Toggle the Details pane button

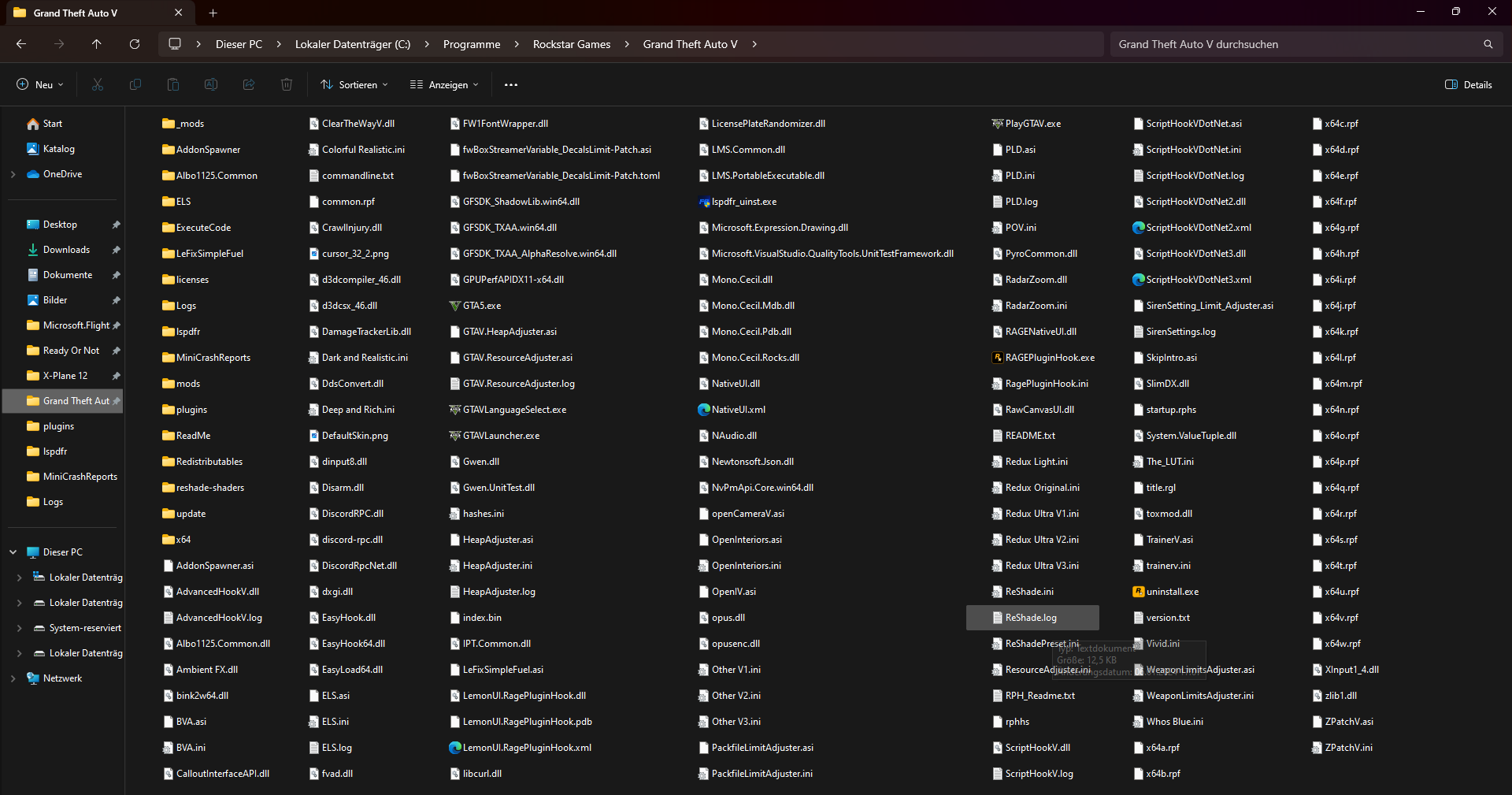click(x=1468, y=84)
